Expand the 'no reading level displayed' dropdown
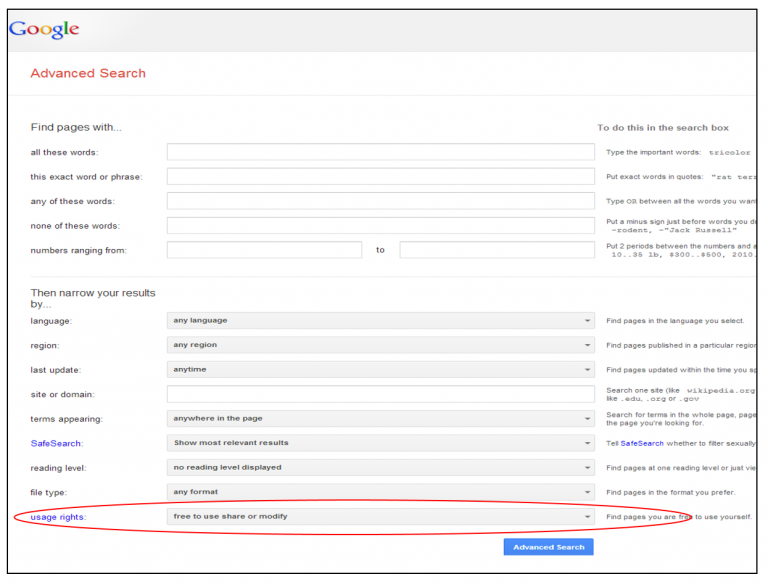 click(380, 467)
